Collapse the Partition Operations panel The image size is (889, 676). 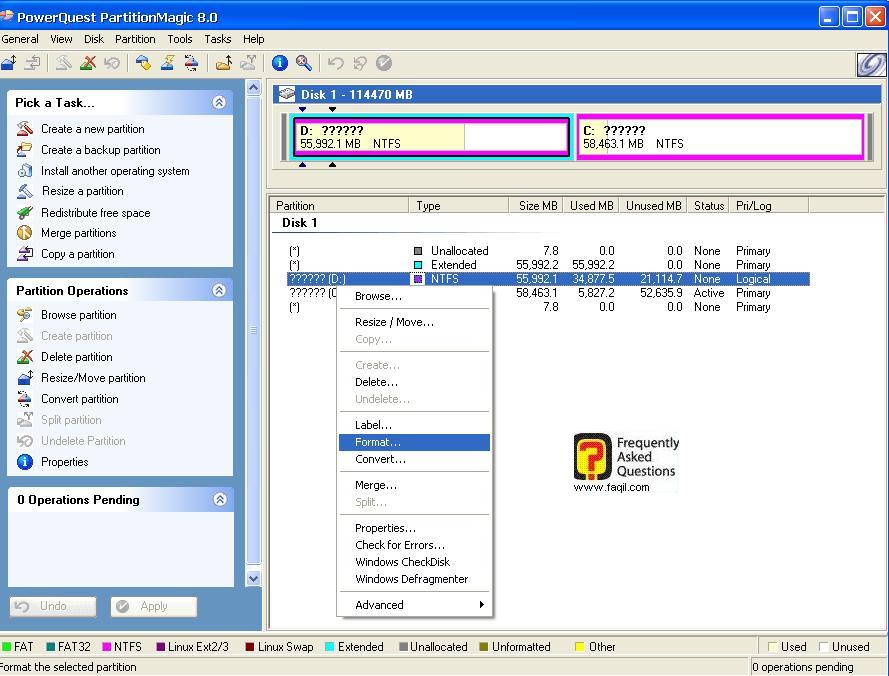click(219, 290)
